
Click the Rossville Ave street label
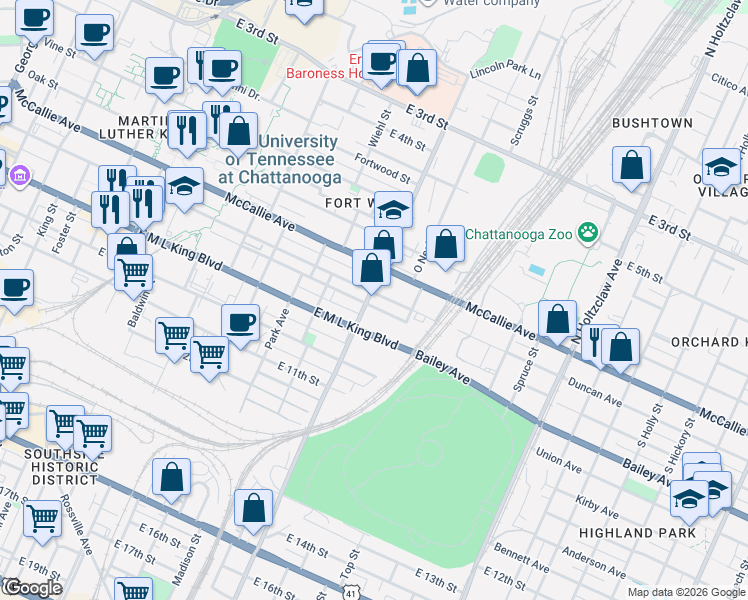click(x=76, y=525)
